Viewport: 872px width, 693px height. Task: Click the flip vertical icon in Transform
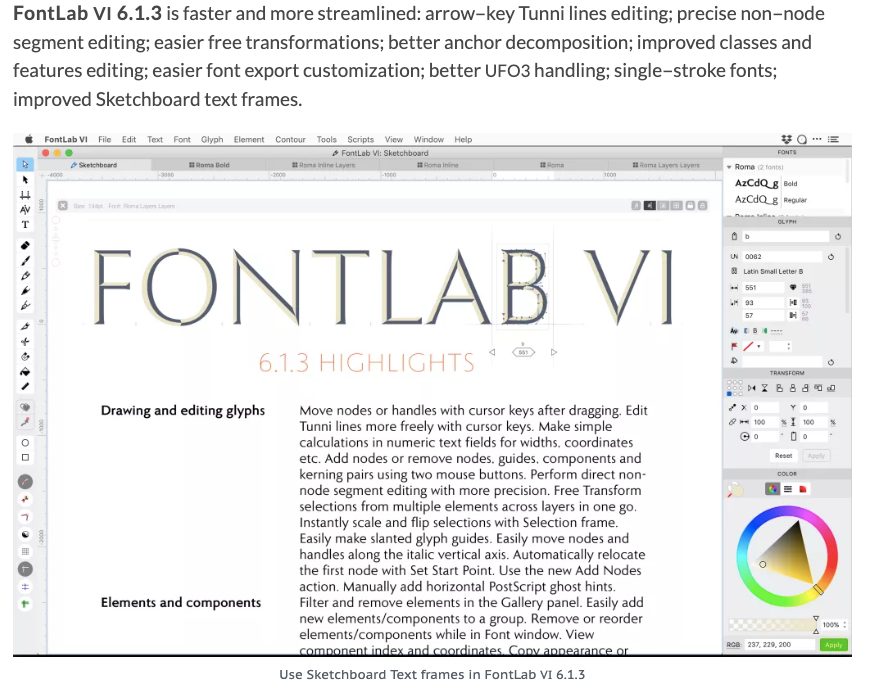coord(765,388)
